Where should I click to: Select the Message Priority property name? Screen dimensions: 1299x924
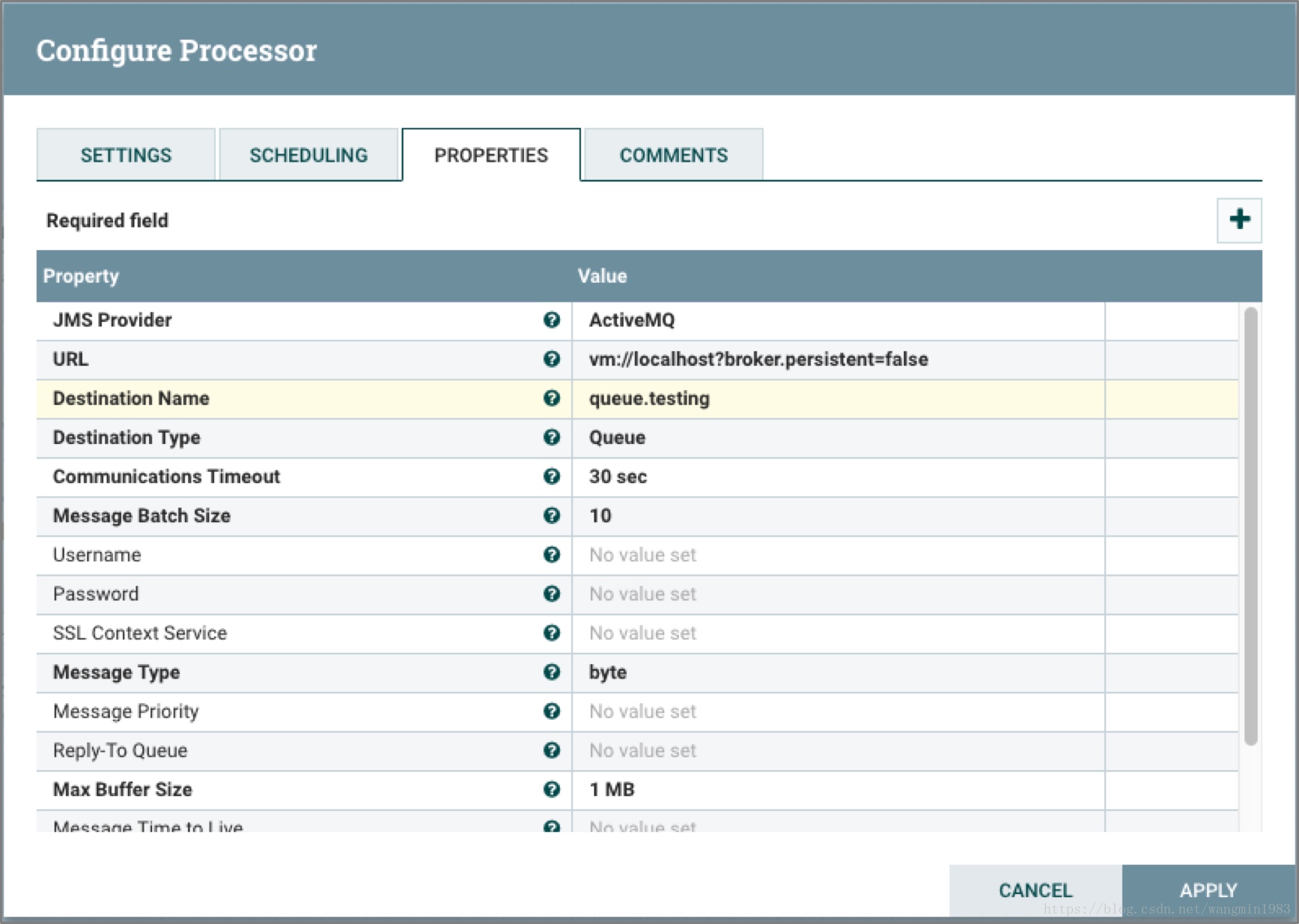pyautogui.click(x=126, y=711)
